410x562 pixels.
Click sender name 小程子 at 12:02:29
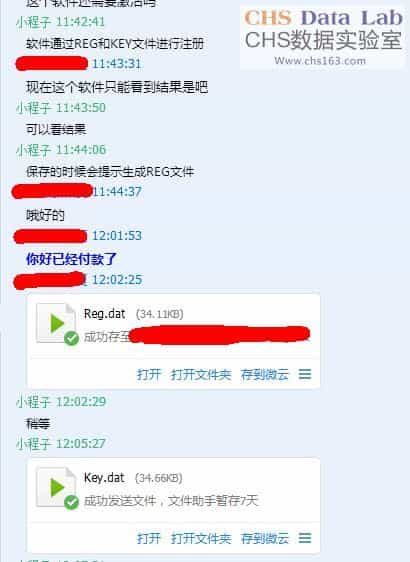(x=33, y=402)
